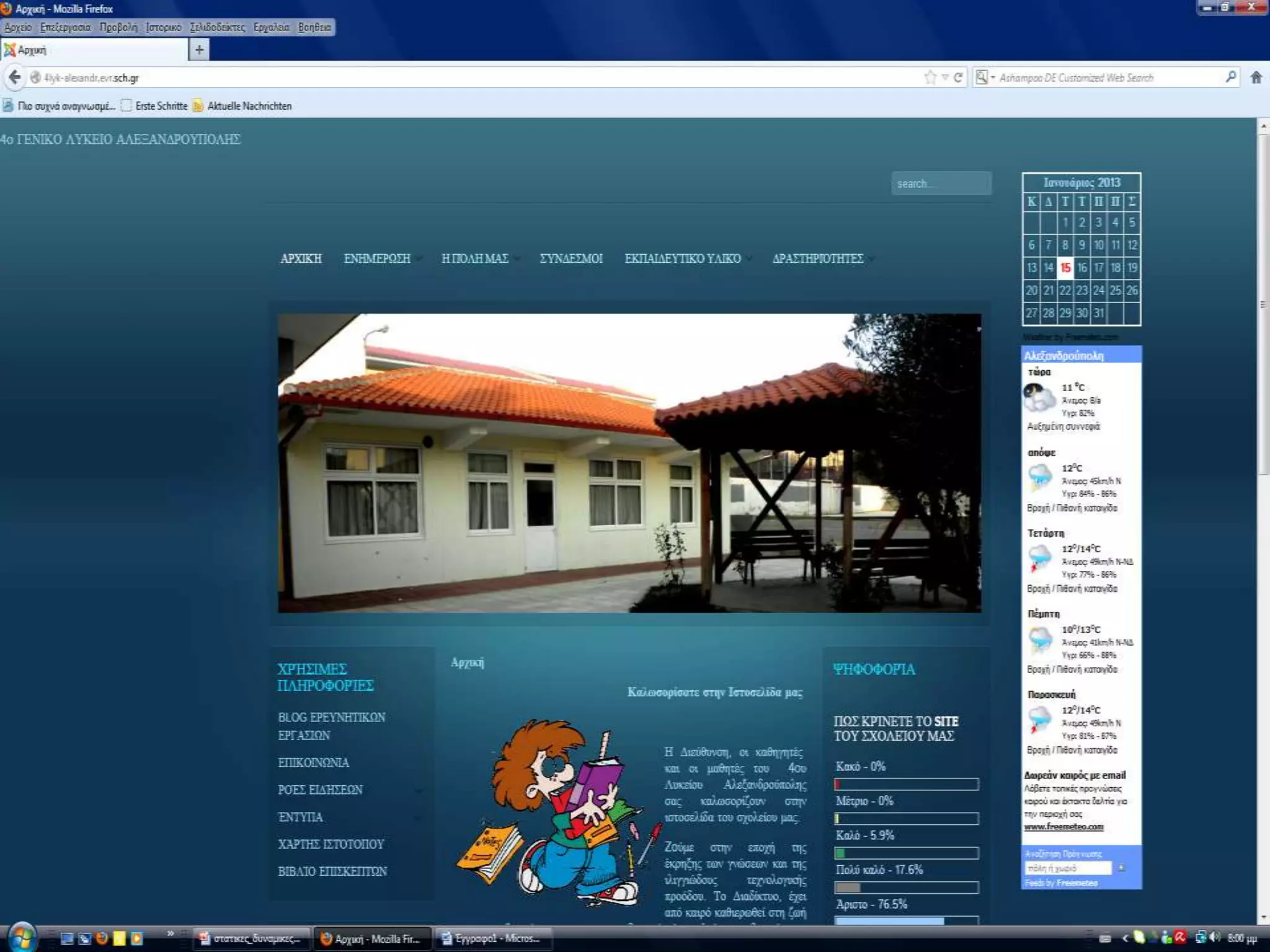Bookmark this page with the star icon
The width and height of the screenshot is (1270, 952).
tap(930, 77)
